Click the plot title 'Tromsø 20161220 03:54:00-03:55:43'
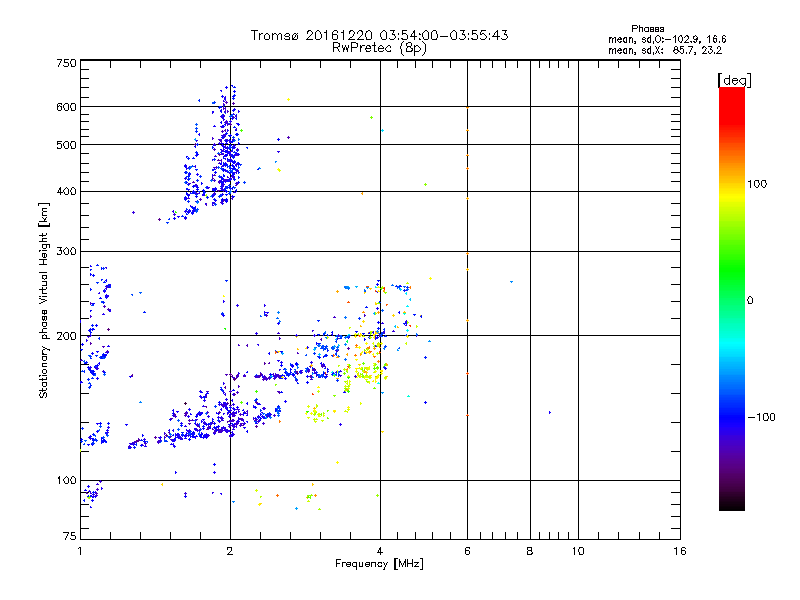This screenshot has height=600, width=800. pyautogui.click(x=379, y=35)
